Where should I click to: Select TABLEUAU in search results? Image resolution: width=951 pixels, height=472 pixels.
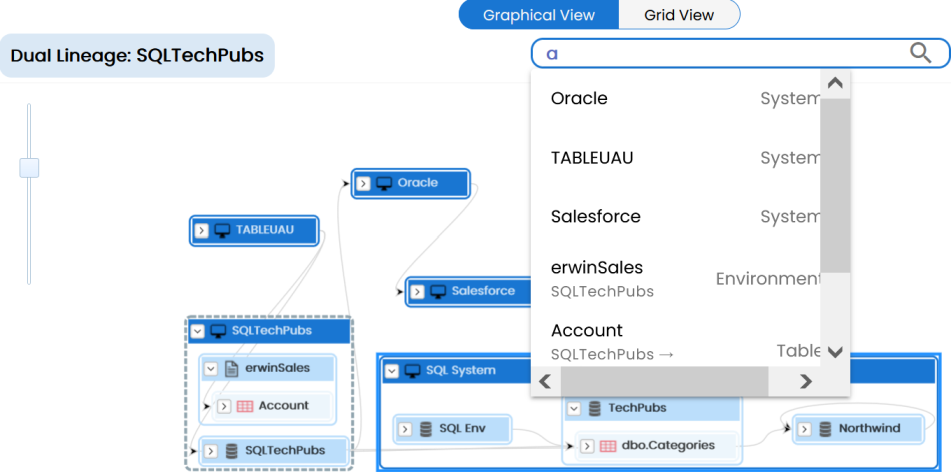(x=676, y=158)
